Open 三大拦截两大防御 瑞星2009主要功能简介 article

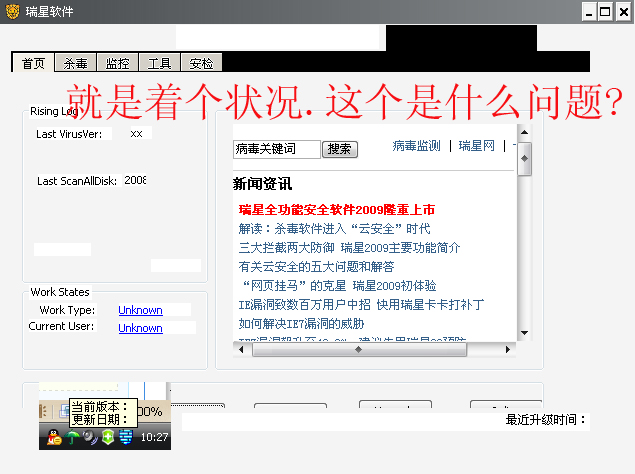click(349, 248)
